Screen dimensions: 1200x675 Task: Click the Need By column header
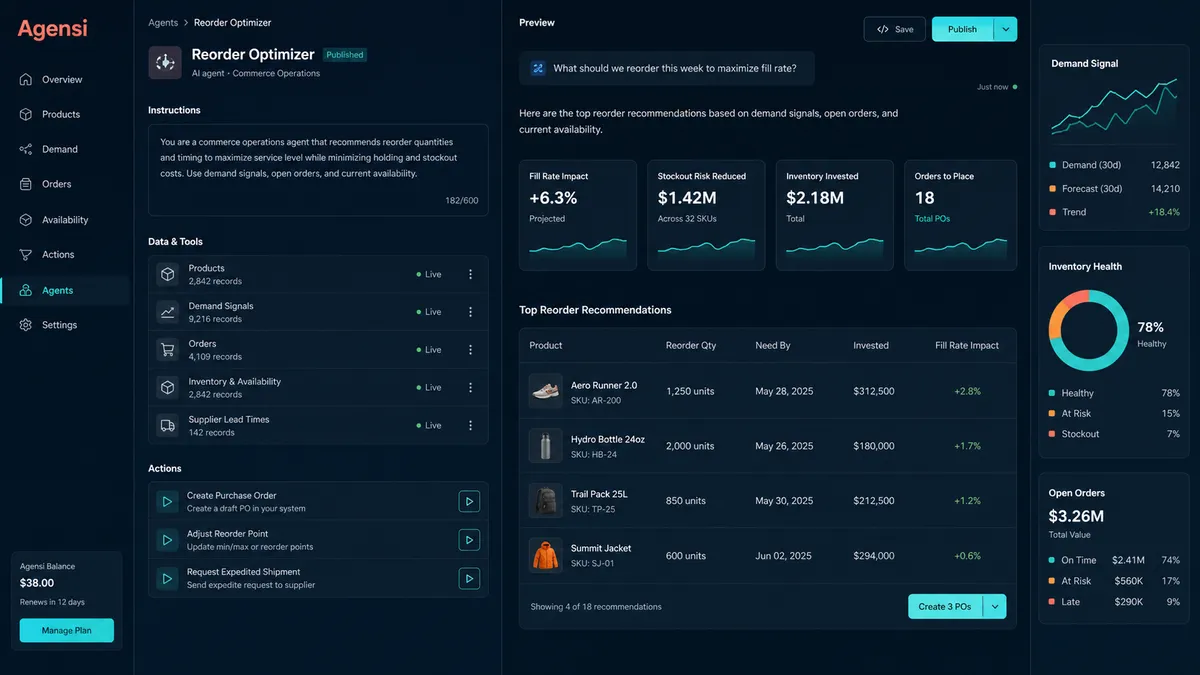(773, 346)
